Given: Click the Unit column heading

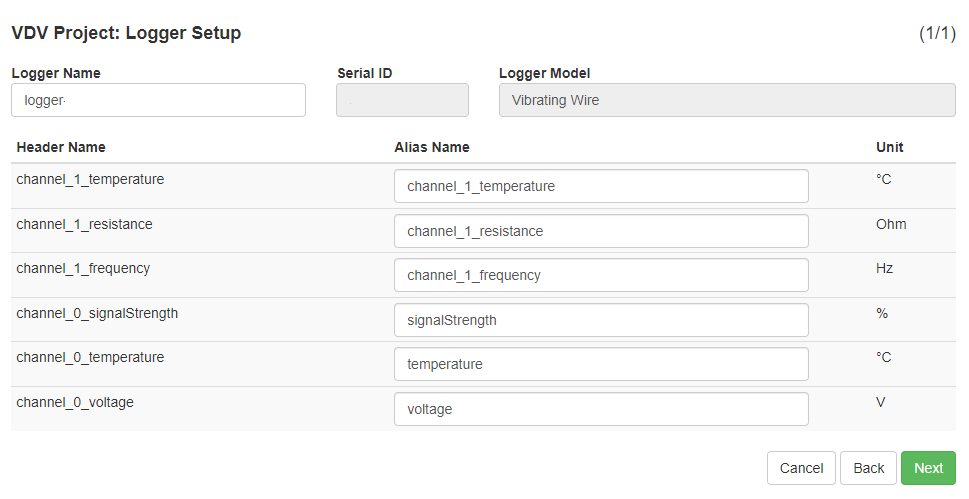Looking at the screenshot, I should [890, 147].
